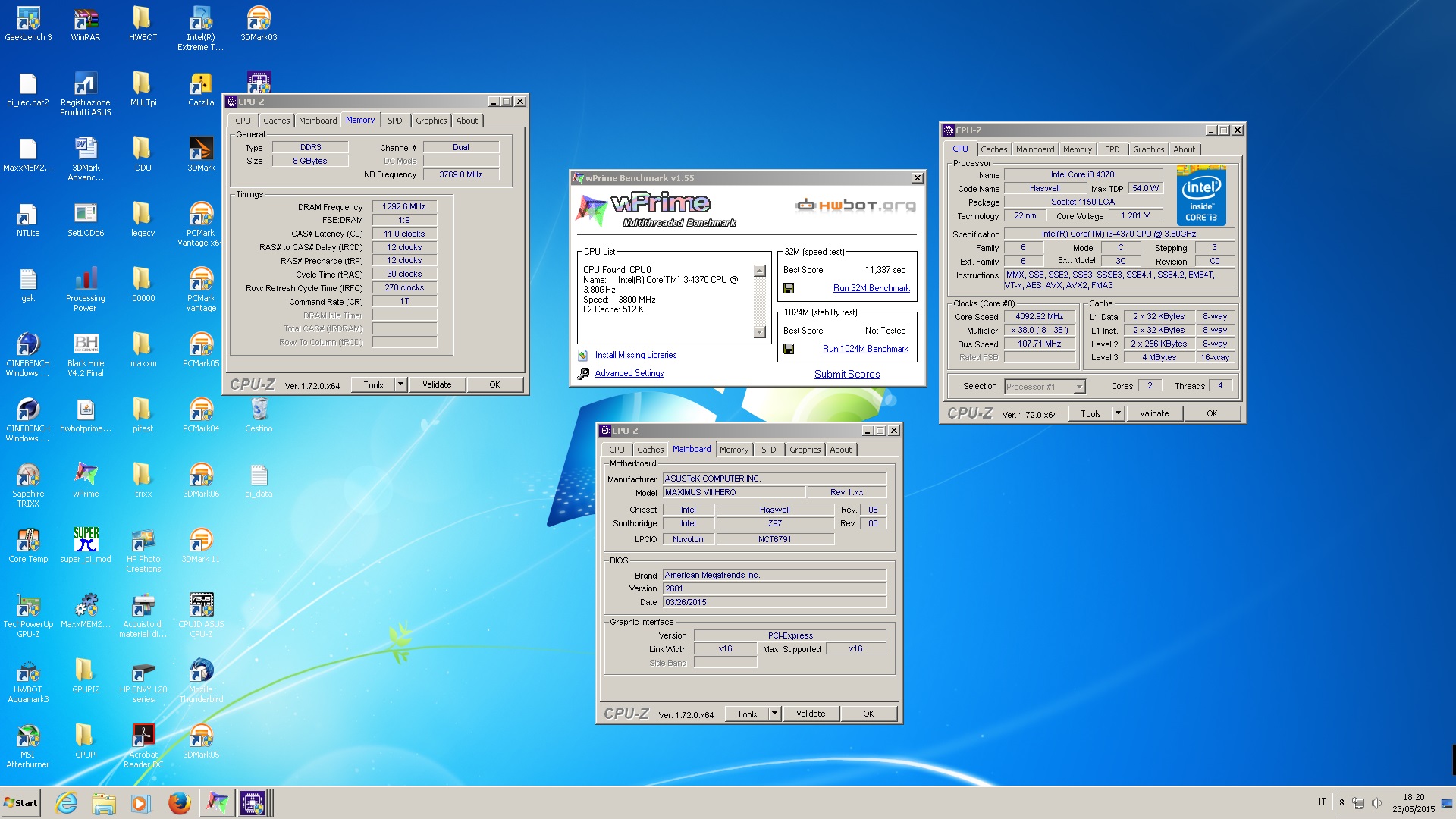The image size is (1456, 819).
Task: Select About tab in processor CPU-Z window
Action: click(x=1184, y=149)
